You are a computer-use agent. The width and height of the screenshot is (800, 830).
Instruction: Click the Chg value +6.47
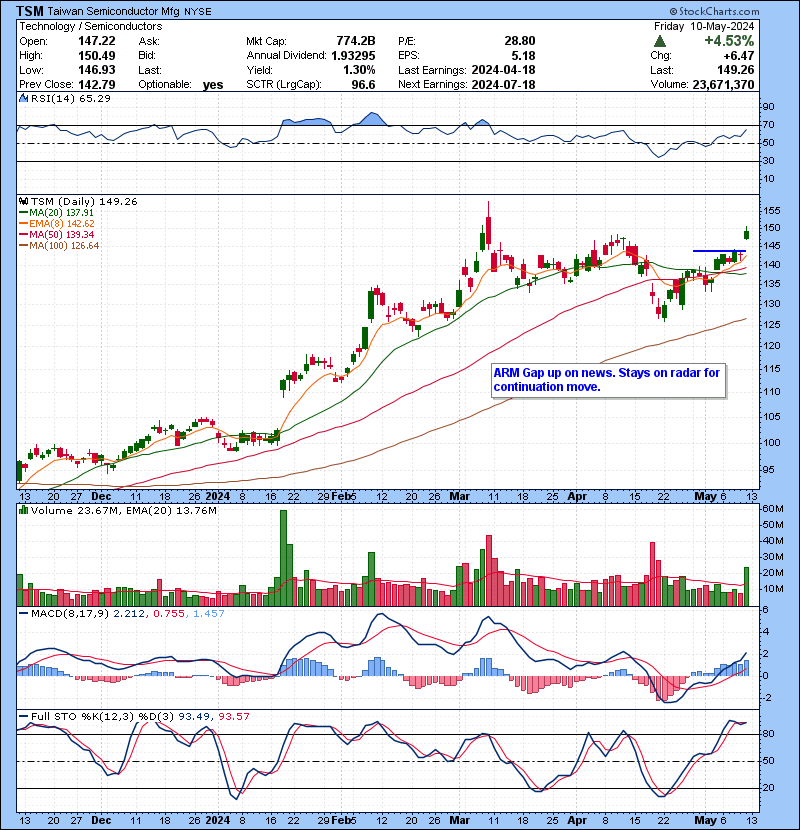[x=739, y=56]
